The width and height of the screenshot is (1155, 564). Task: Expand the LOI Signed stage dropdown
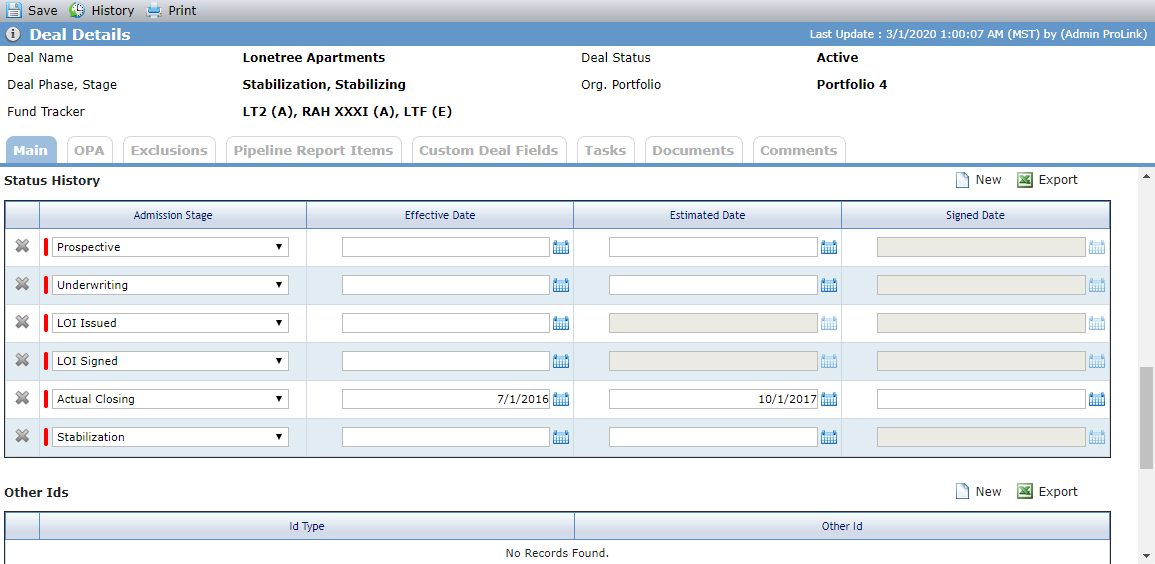tap(170, 361)
